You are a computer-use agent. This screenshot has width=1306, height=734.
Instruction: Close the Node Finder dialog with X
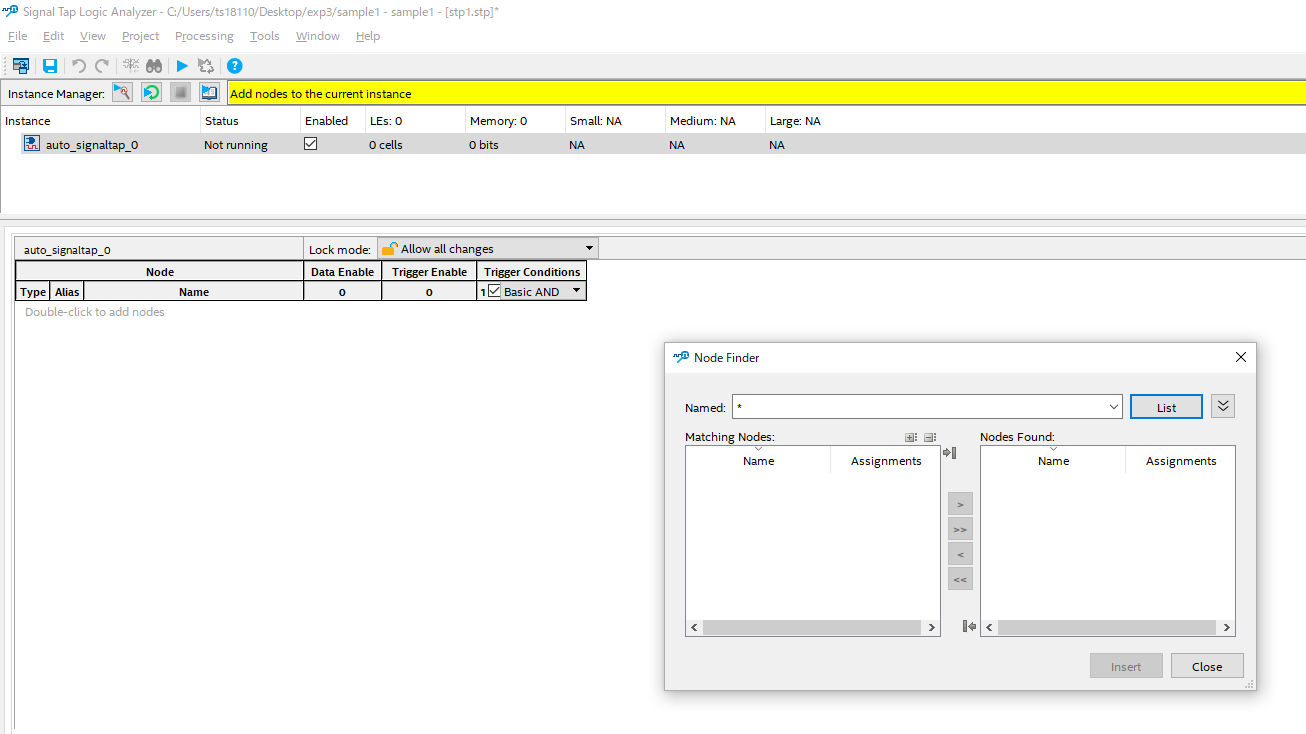(1241, 357)
